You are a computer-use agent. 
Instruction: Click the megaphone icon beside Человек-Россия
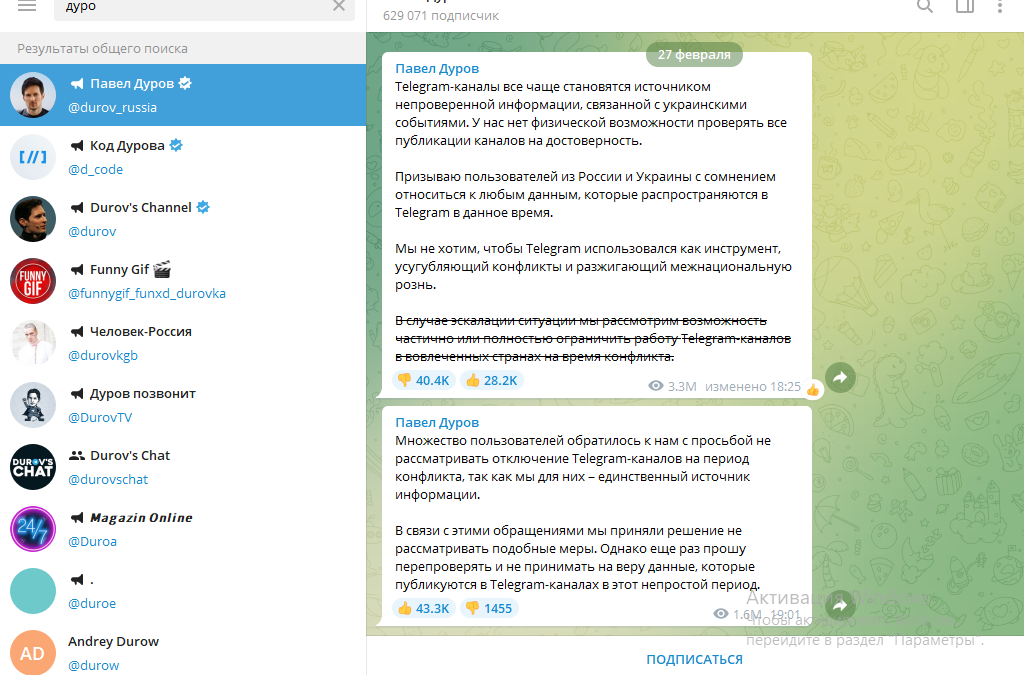click(77, 332)
